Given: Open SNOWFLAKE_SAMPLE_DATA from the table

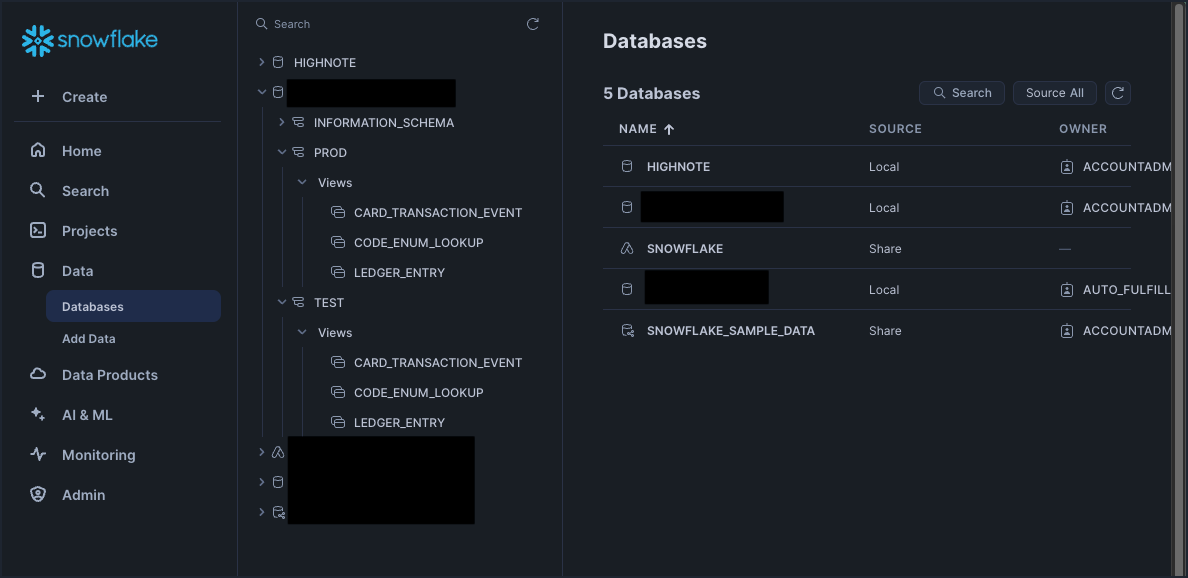Looking at the screenshot, I should tap(730, 330).
